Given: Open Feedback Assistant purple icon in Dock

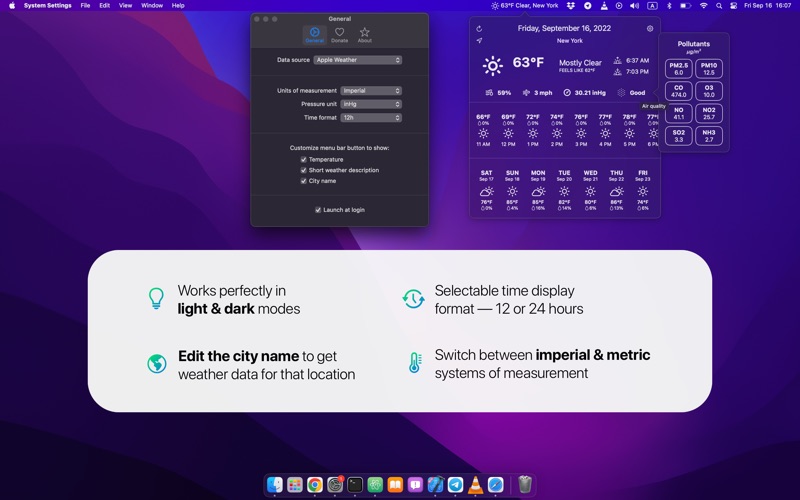Looking at the screenshot, I should [415, 484].
